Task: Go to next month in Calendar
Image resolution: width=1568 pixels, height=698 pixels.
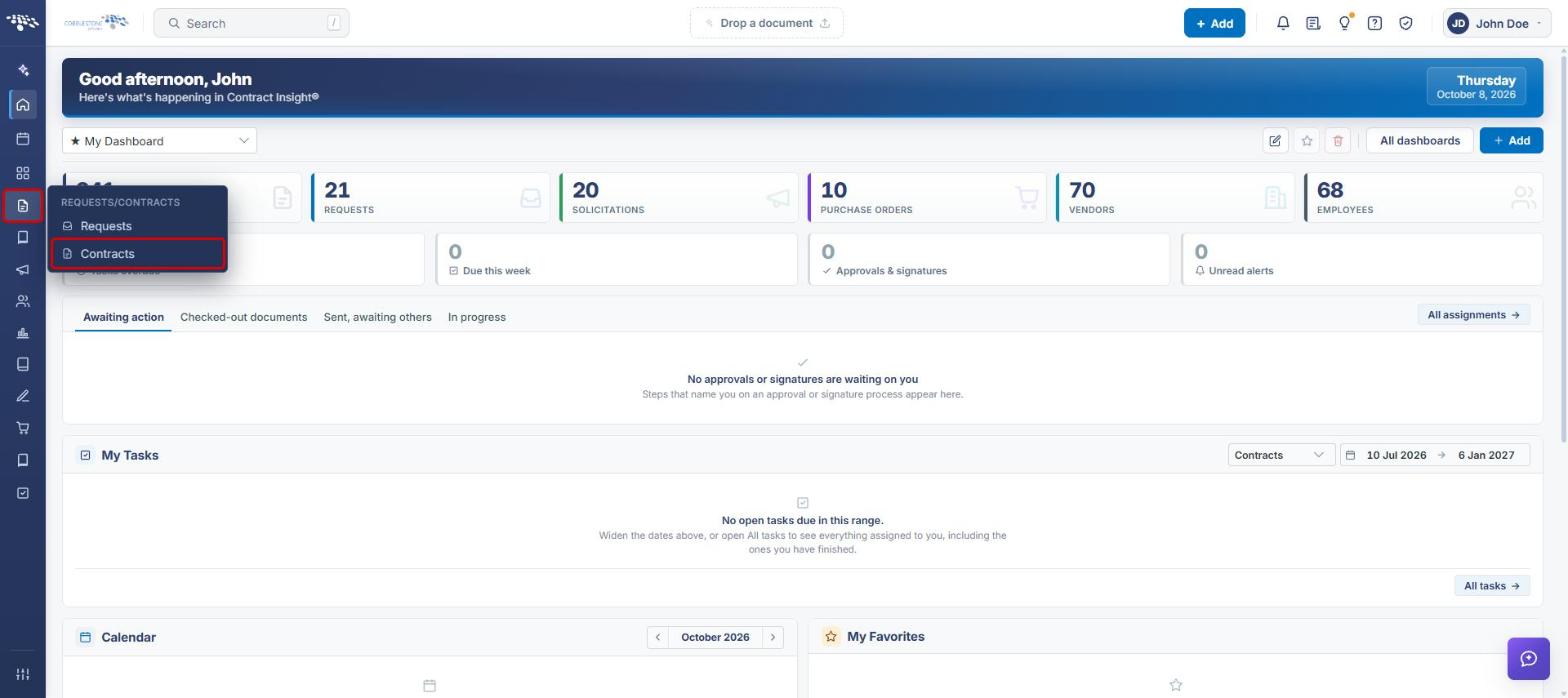Action: pyautogui.click(x=773, y=637)
